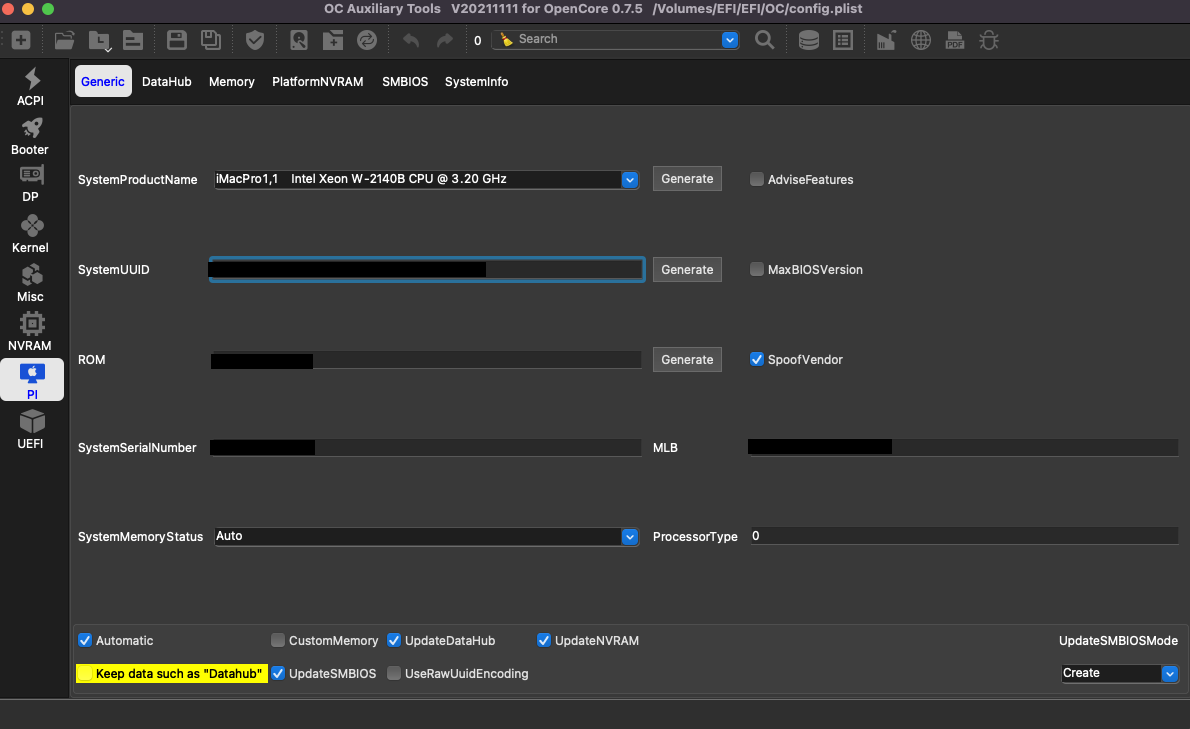Viewport: 1190px width, 729px height.
Task: Click the shield validate config icon
Action: [255, 40]
